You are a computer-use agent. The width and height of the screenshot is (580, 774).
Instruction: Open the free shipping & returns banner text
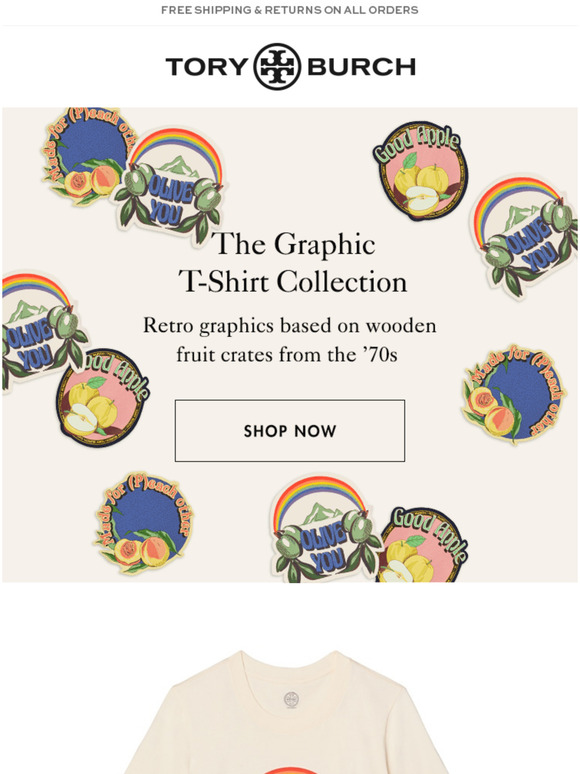(x=290, y=10)
